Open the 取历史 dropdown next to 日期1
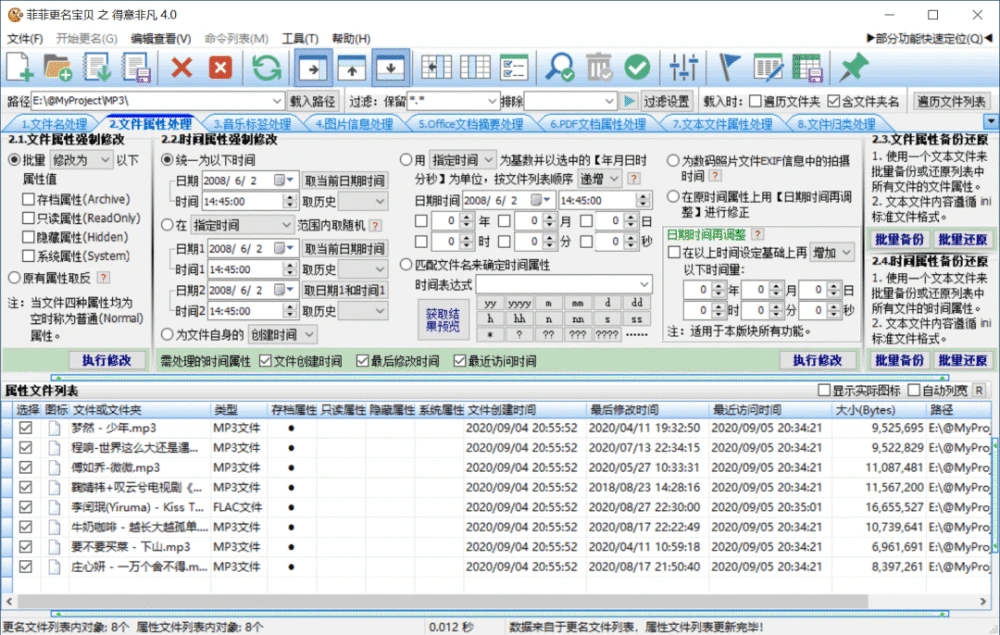This screenshot has height=635, width=1000. pos(365,269)
